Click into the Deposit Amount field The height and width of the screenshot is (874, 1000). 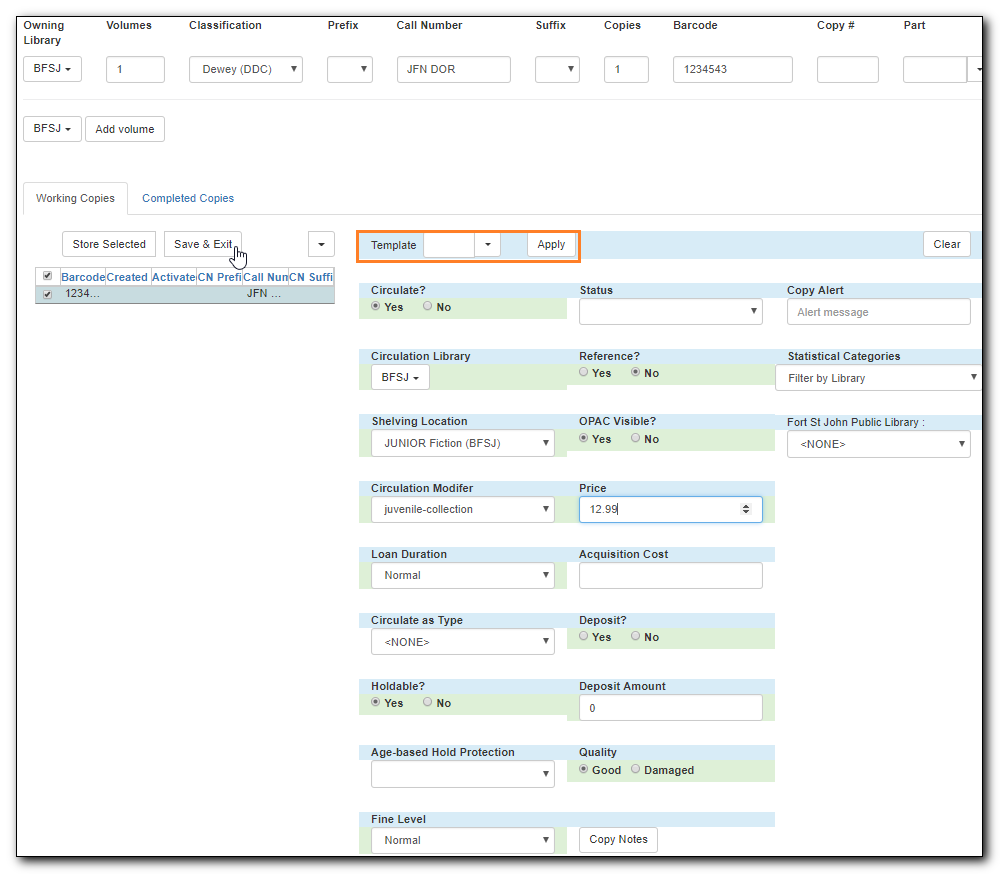(x=671, y=707)
